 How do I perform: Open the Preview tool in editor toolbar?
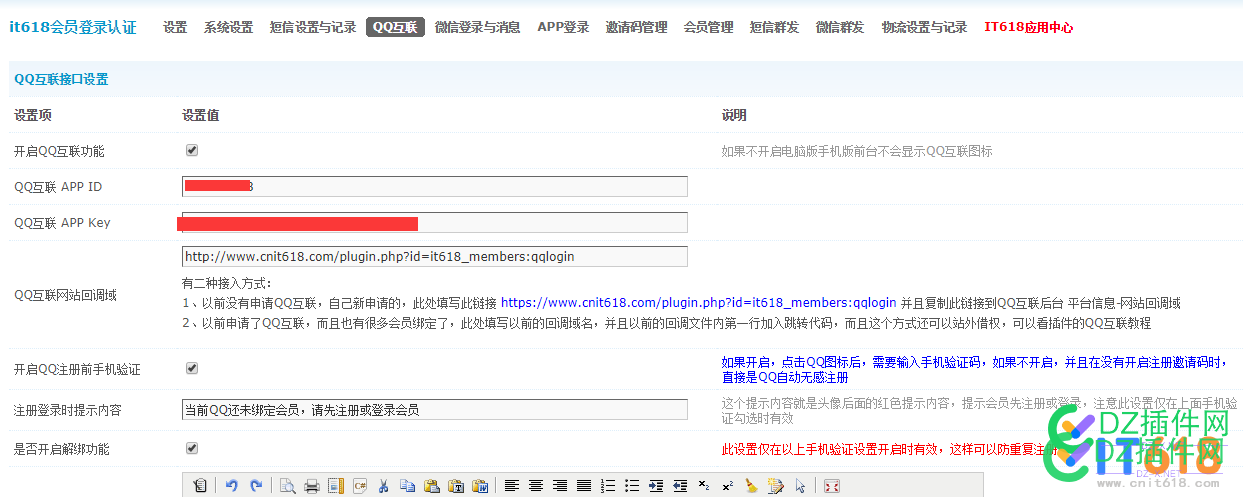pos(288,486)
